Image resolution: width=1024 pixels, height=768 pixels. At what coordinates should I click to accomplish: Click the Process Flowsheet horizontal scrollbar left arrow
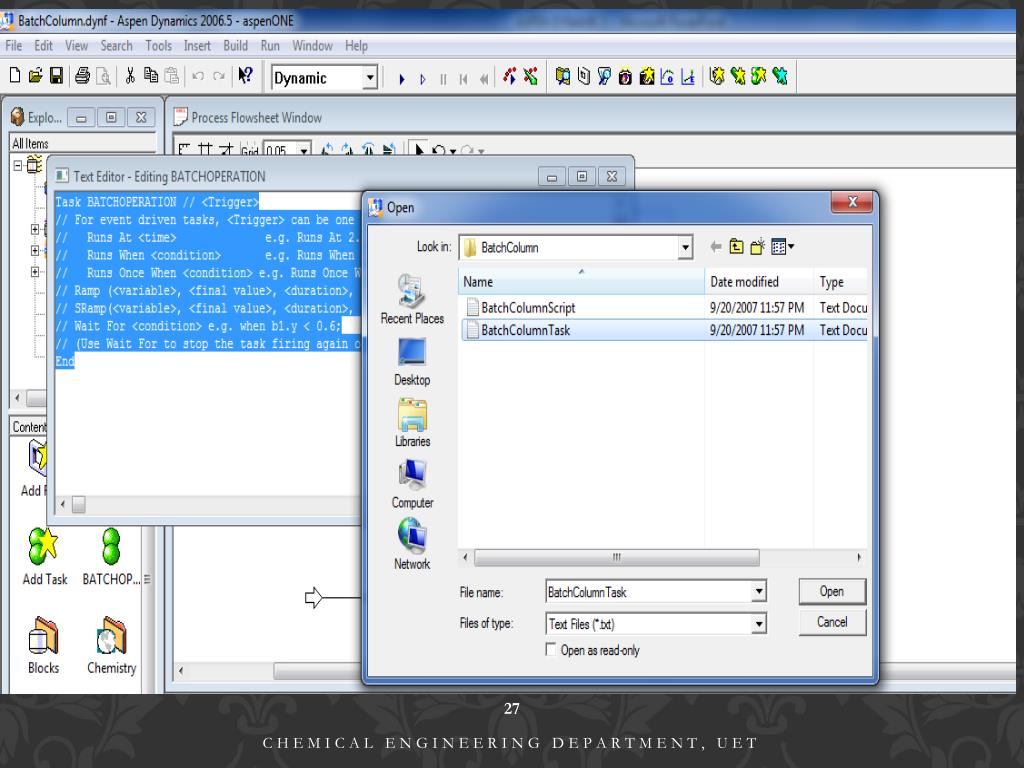(181, 671)
